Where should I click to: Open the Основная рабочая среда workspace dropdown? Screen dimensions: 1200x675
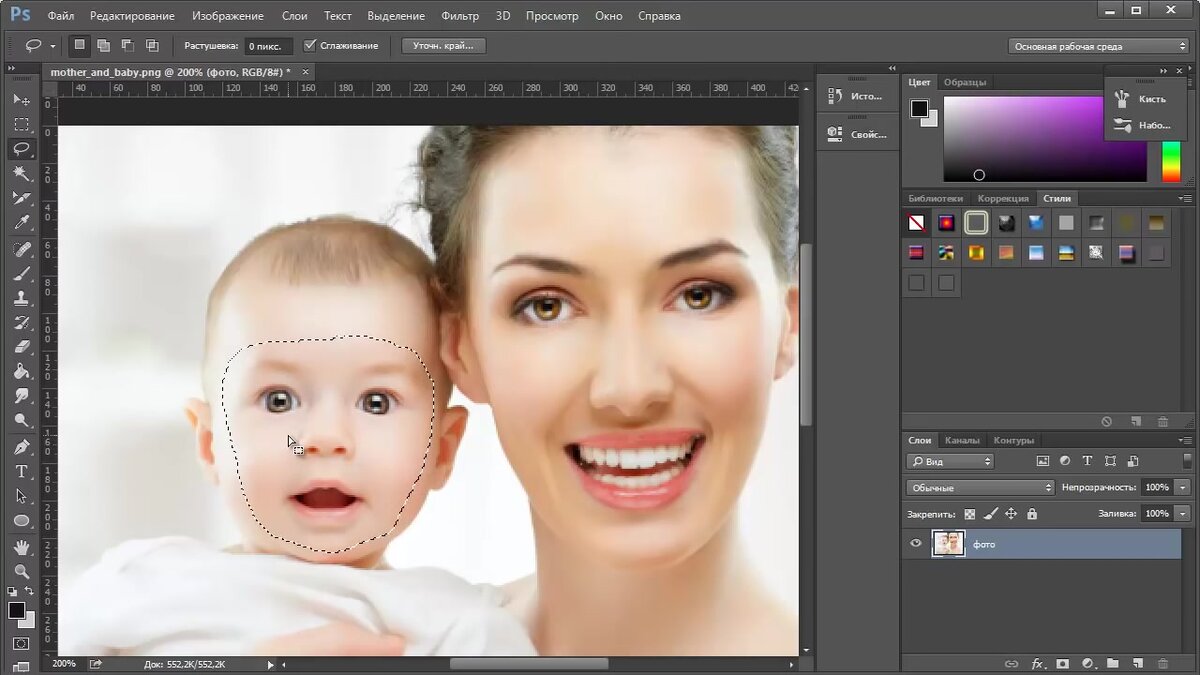coord(1097,46)
